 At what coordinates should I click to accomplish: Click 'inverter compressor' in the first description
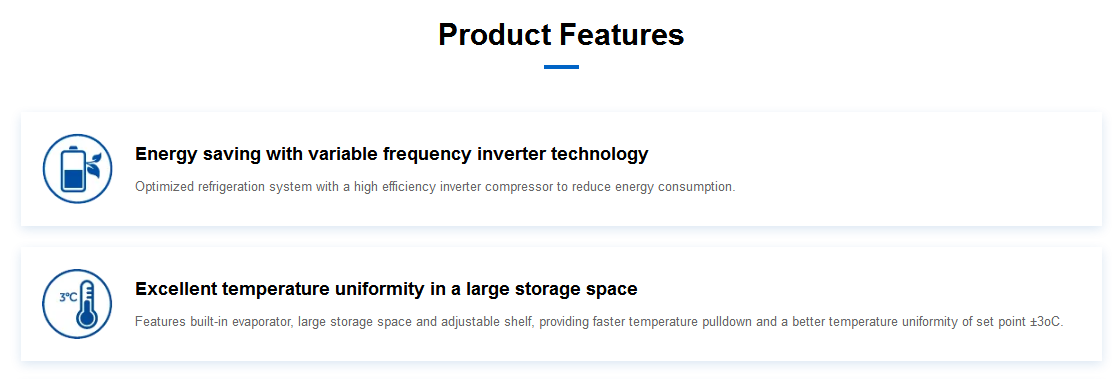point(495,187)
